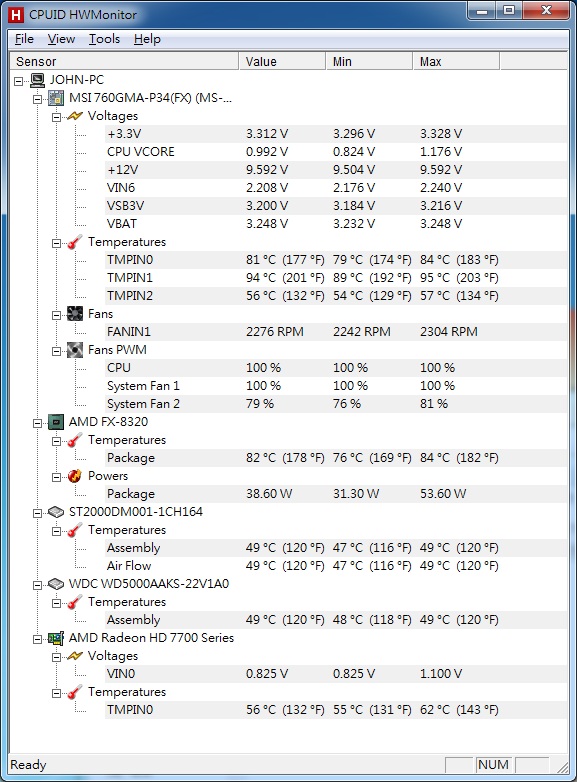The width and height of the screenshot is (577, 782).
Task: Collapse the ST2000DM001-1CH164 node
Action: tap(37, 513)
